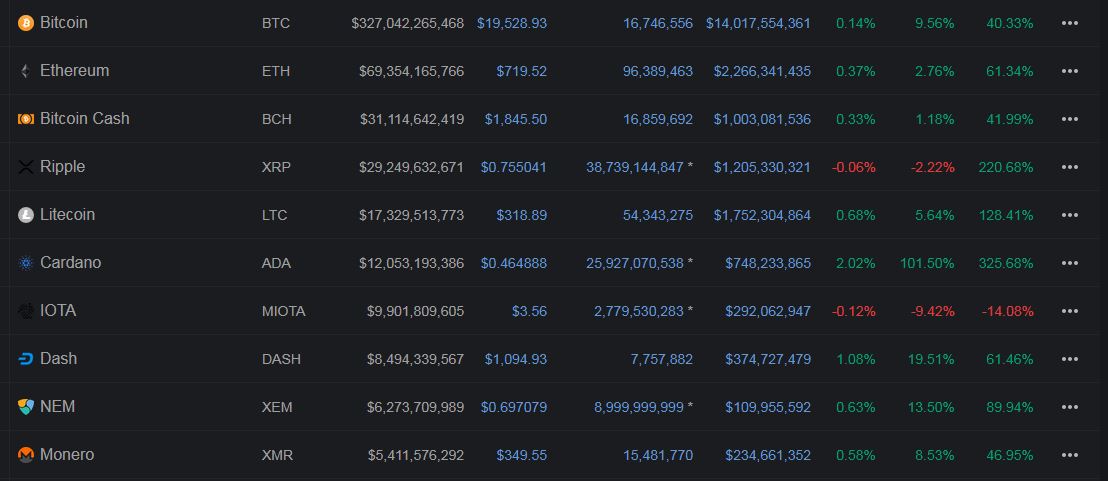Image resolution: width=1108 pixels, height=481 pixels.
Task: Open the three-dot menu in Litecoin row
Action: pyautogui.click(x=1070, y=215)
